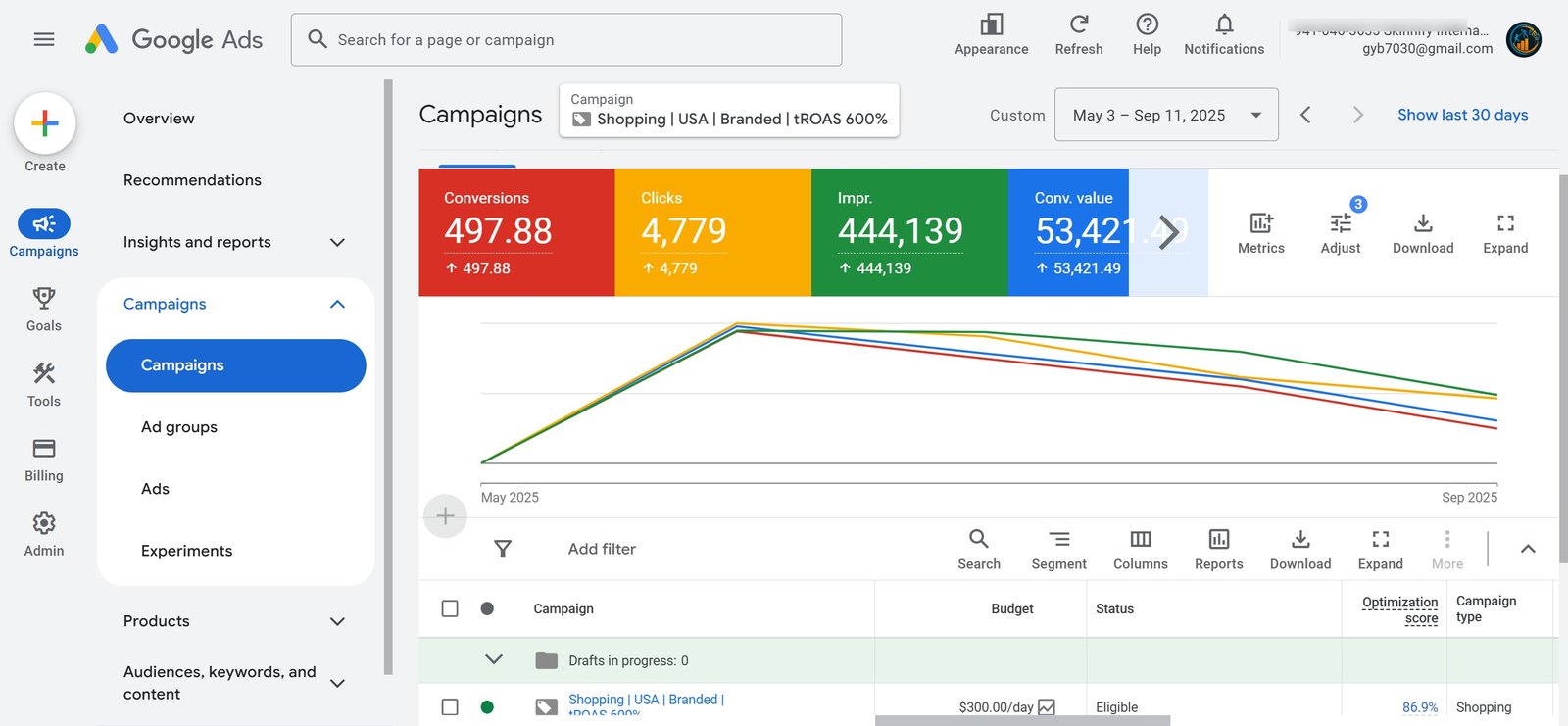The height and width of the screenshot is (726, 1568).
Task: Open the main hamburger menu
Action: (x=44, y=39)
